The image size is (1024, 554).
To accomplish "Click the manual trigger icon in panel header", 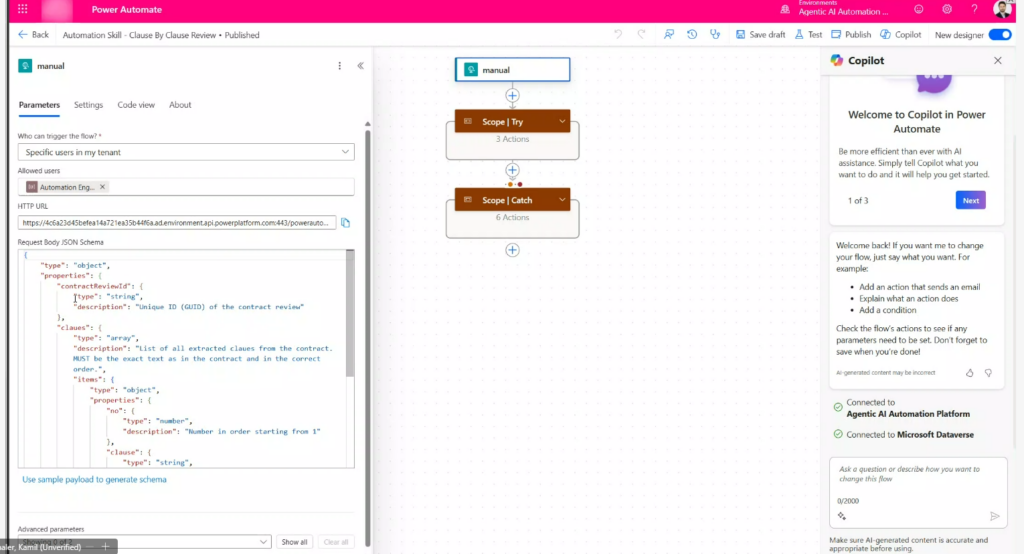I will (x=25, y=66).
